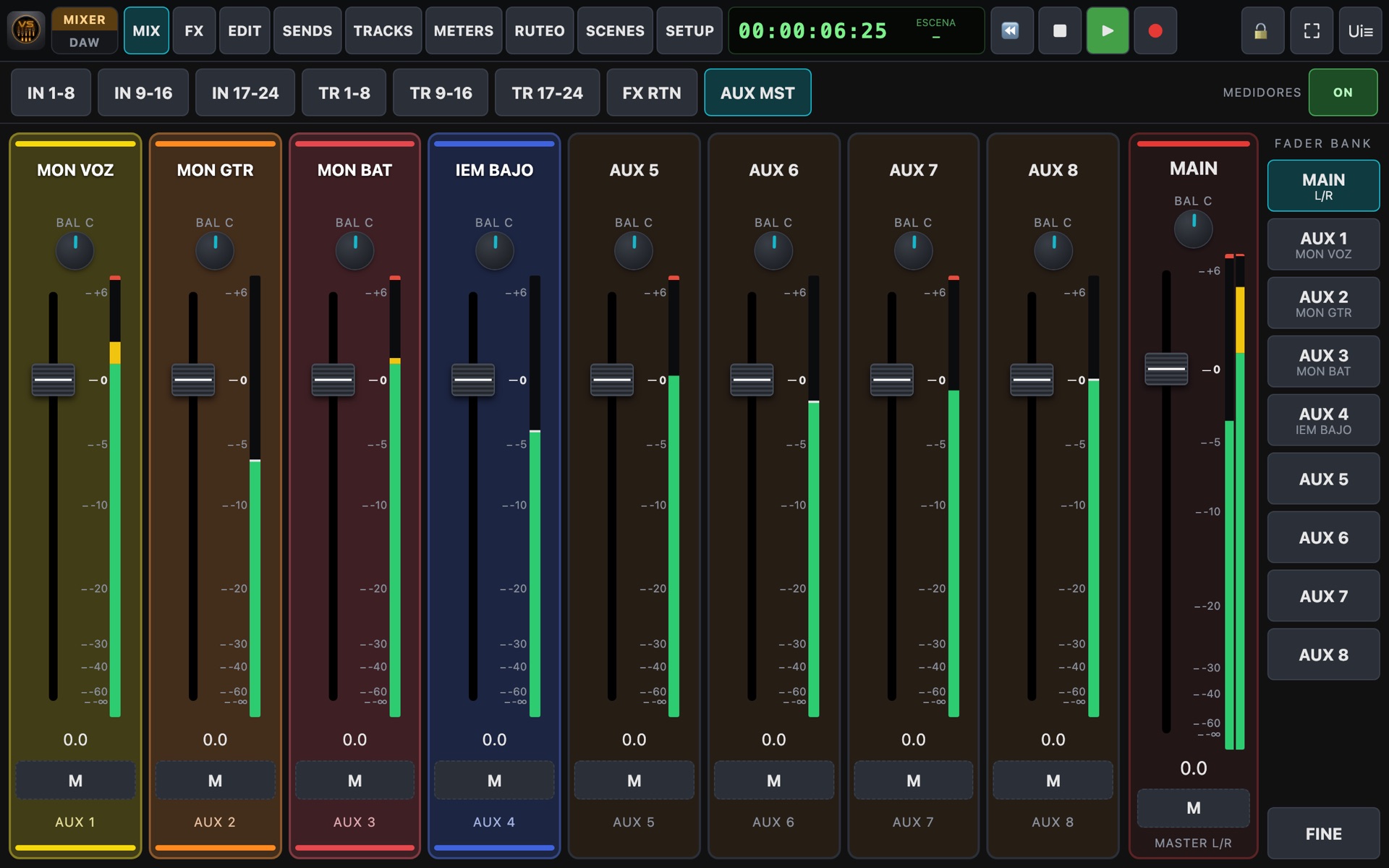Select the MAIN L/R fader bank
1389x868 pixels.
[x=1323, y=186]
